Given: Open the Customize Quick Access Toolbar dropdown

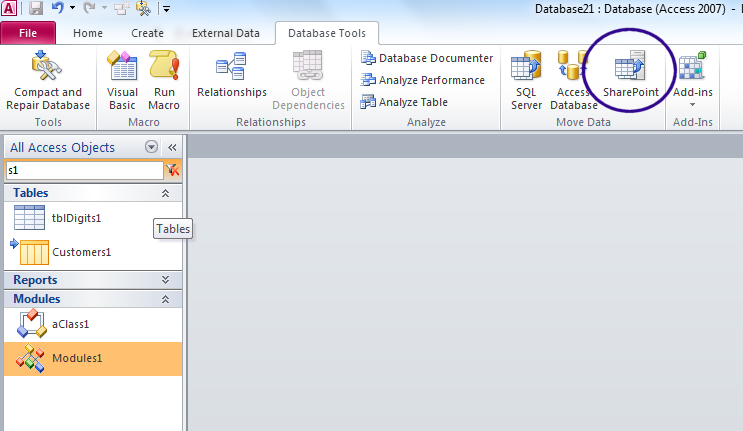Looking at the screenshot, I should pyautogui.click(x=166, y=9).
